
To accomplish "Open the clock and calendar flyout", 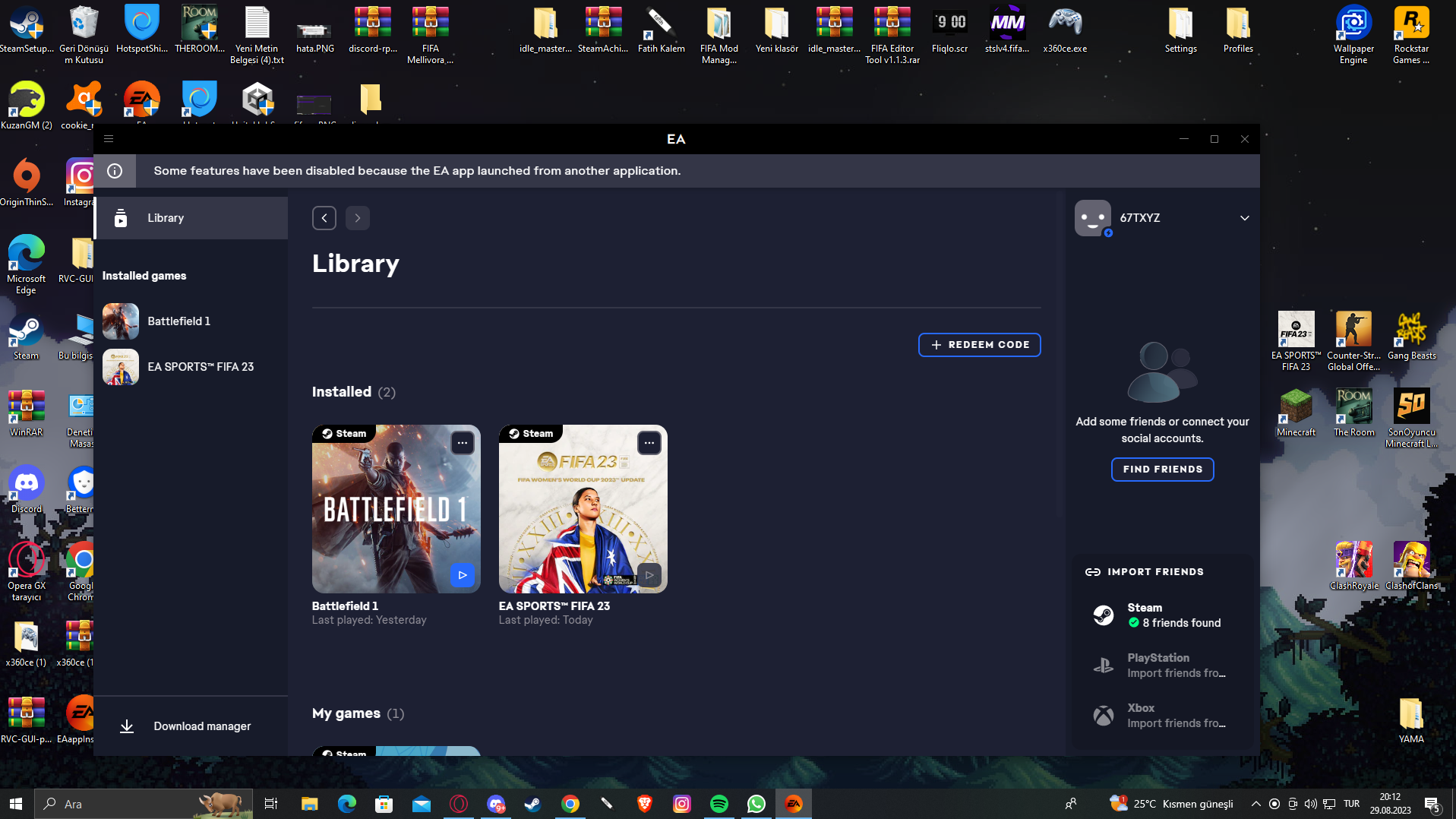I will coord(1391,804).
